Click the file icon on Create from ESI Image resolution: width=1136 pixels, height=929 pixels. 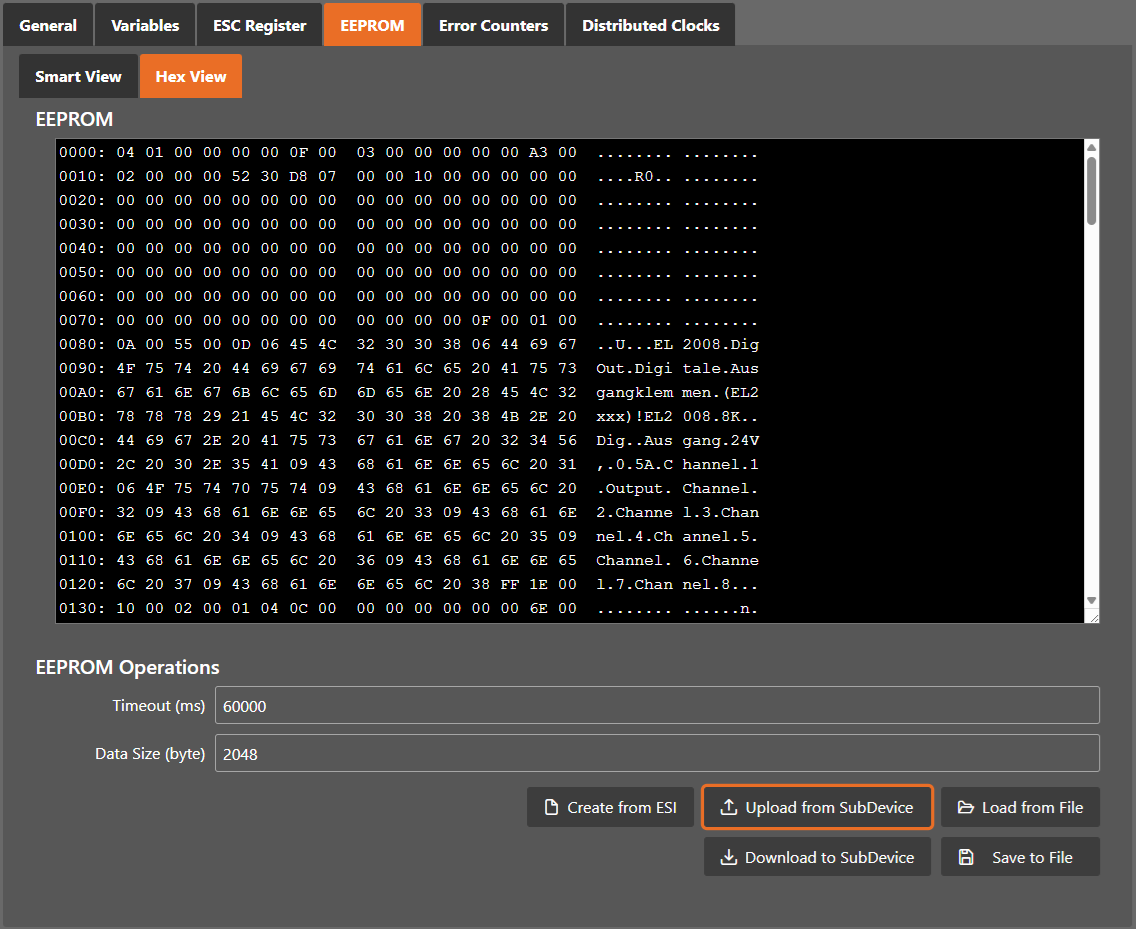click(x=551, y=807)
